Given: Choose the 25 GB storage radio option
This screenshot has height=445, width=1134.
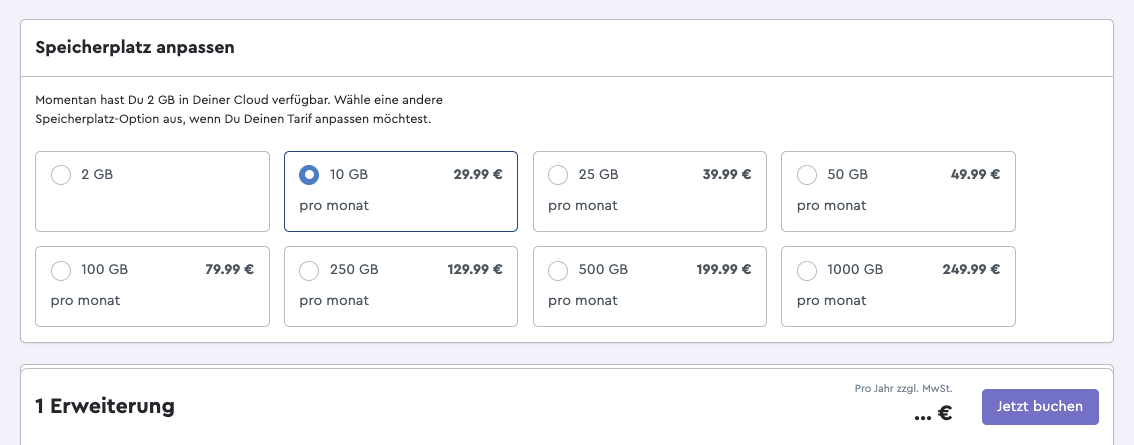Looking at the screenshot, I should 558,175.
